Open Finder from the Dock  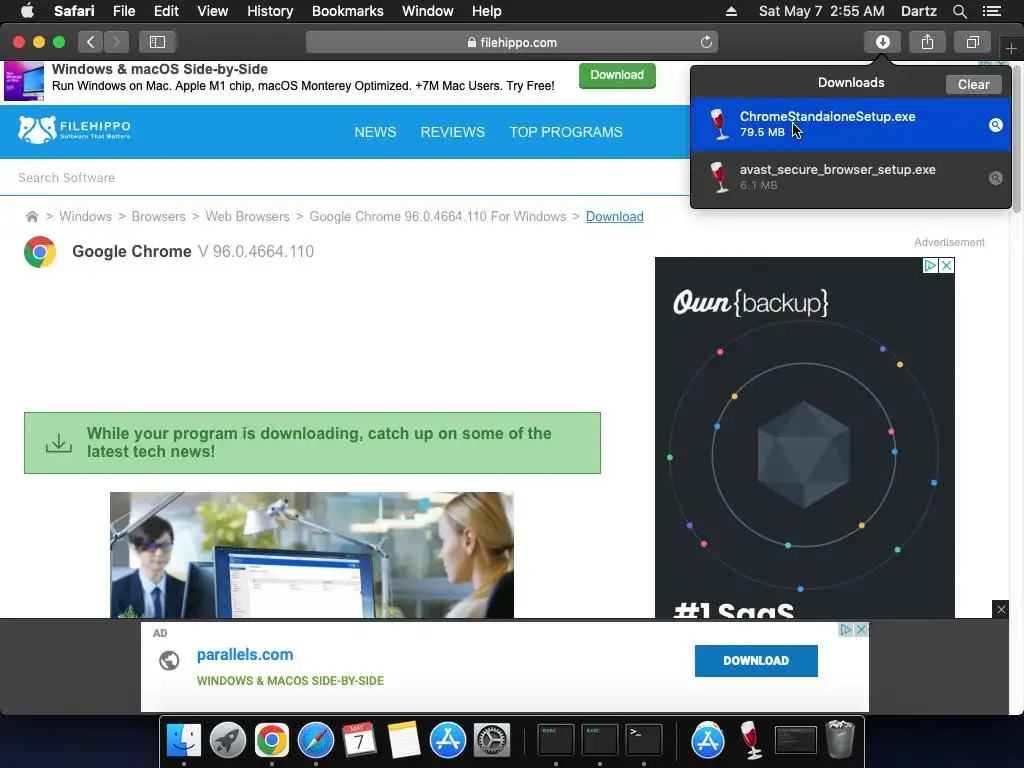point(184,740)
